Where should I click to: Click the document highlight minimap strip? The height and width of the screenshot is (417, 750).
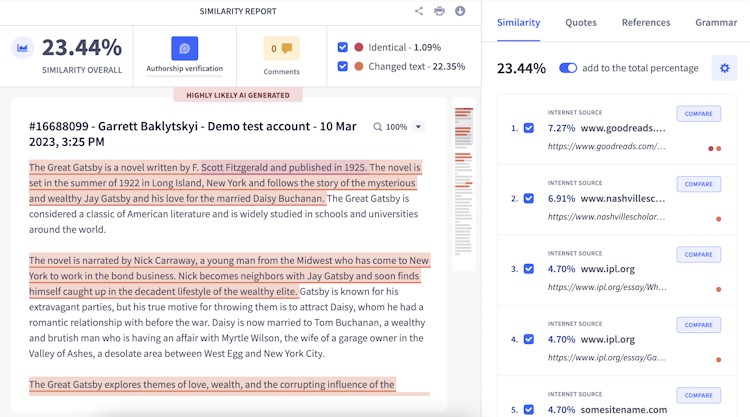click(463, 182)
